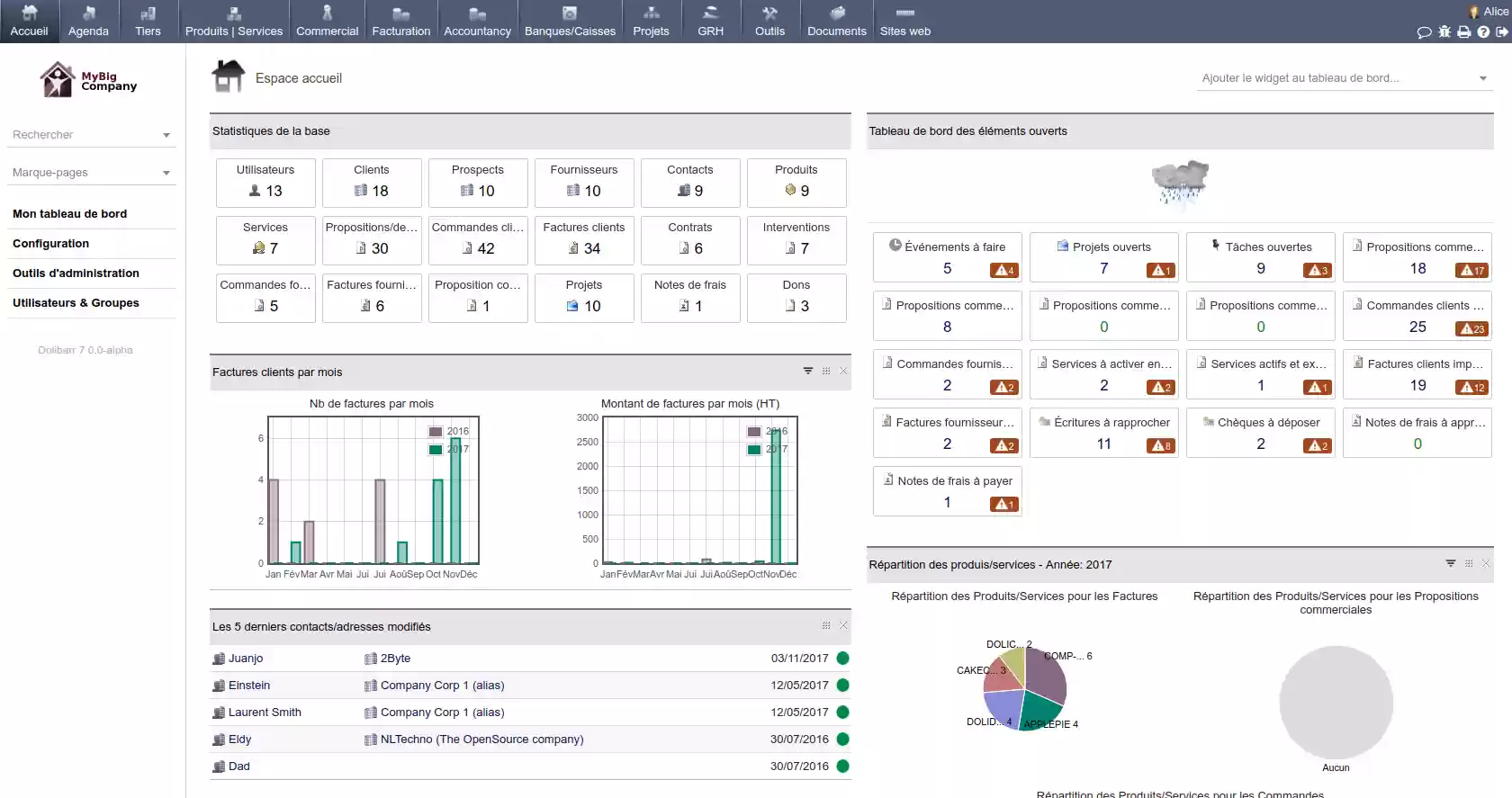Screen dimensions: 1512x798
Task: Expand the Rechercher search dropdown
Action: coord(166,135)
